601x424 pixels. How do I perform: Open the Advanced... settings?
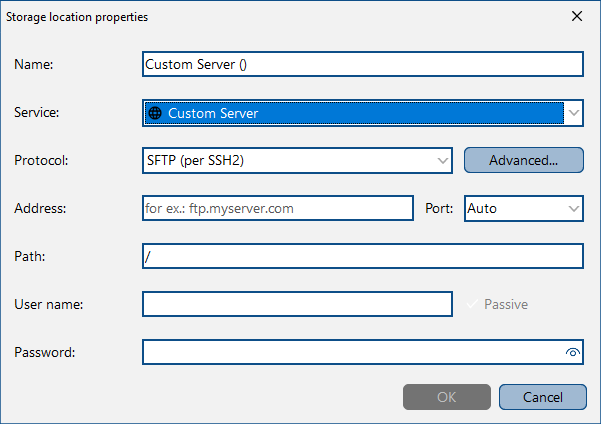tap(524, 160)
